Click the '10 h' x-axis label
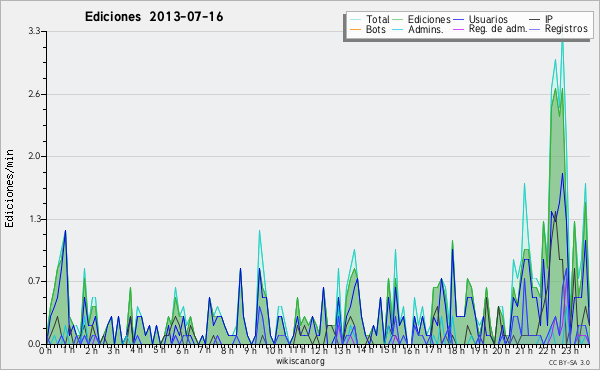The image size is (600, 370). (274, 350)
